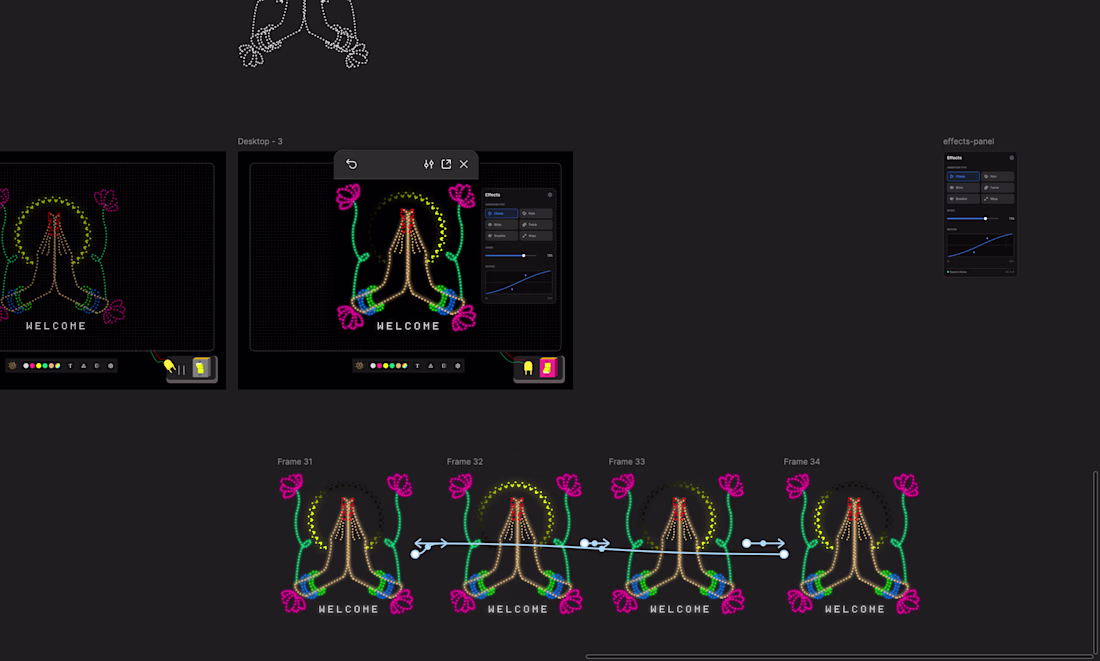This screenshot has width=1100, height=661.
Task: Select the square tool in the cut-off left frame
Action: coord(97,366)
